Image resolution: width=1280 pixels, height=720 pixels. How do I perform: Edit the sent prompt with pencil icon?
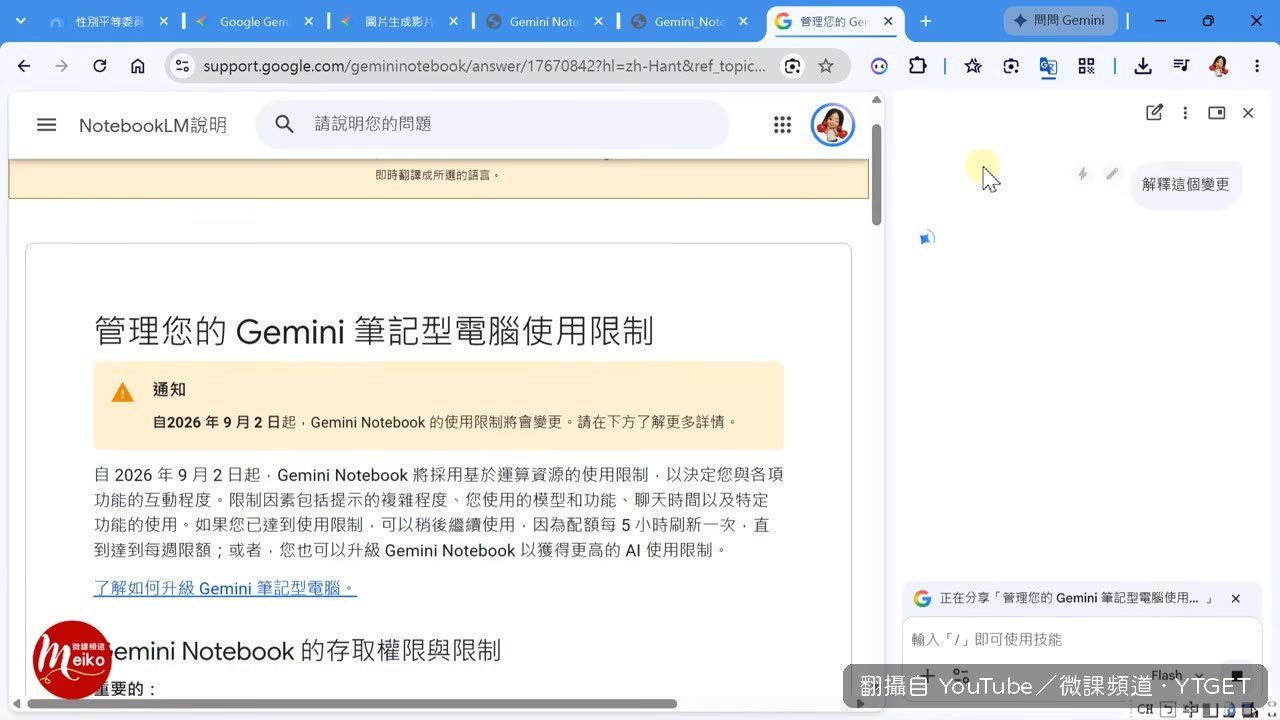click(x=1112, y=174)
